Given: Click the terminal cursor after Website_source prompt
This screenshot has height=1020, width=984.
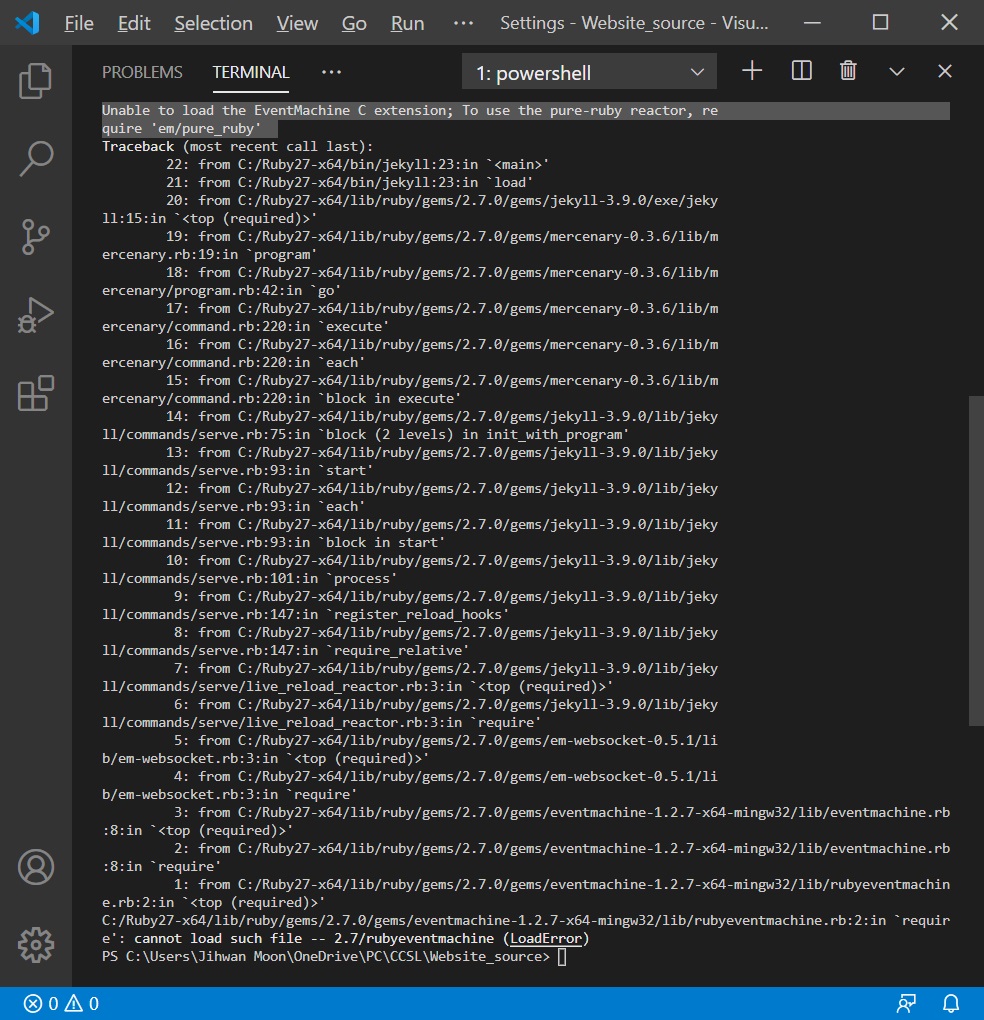Looking at the screenshot, I should (x=562, y=956).
